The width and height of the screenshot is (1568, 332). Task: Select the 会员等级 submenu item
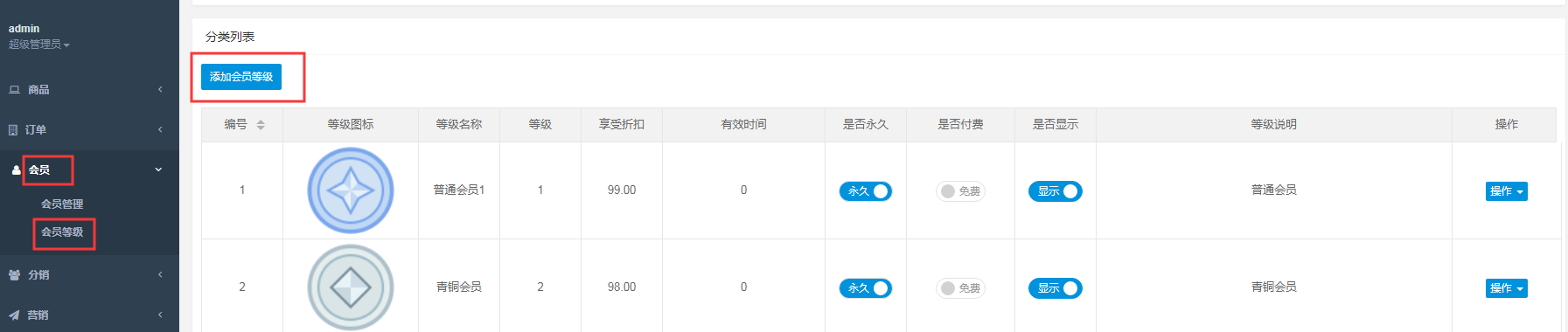(62, 232)
